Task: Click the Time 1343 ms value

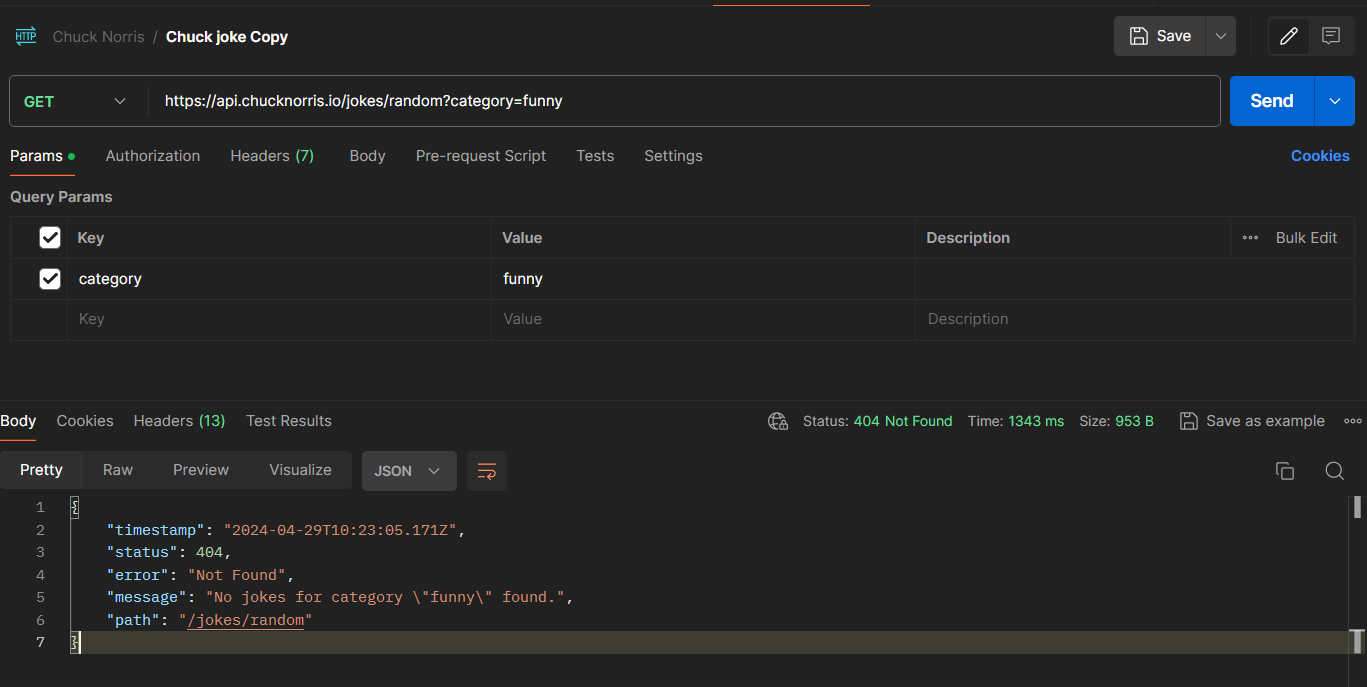Action: pyautogui.click(x=1036, y=421)
